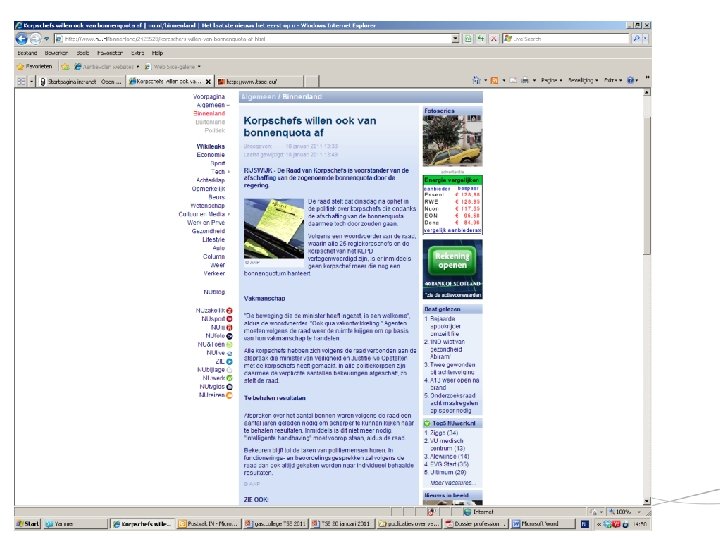Open the Live Search options dropdown

coord(645,39)
